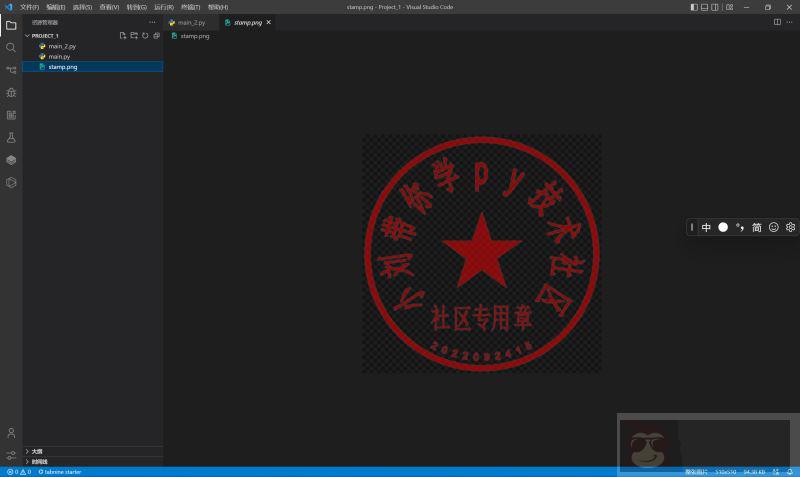Open customize layout icon in title bar
This screenshot has width=800, height=477.
(x=730, y=7)
